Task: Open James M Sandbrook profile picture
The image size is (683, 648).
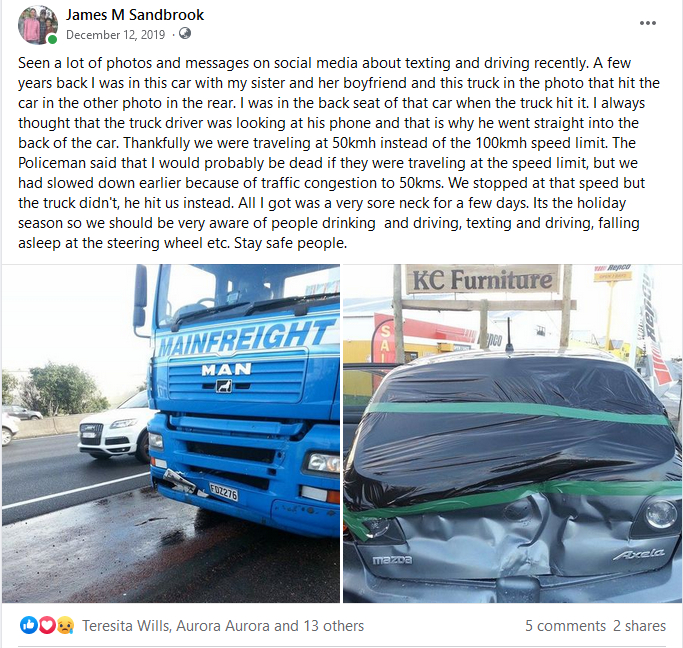Action: click(x=38, y=25)
